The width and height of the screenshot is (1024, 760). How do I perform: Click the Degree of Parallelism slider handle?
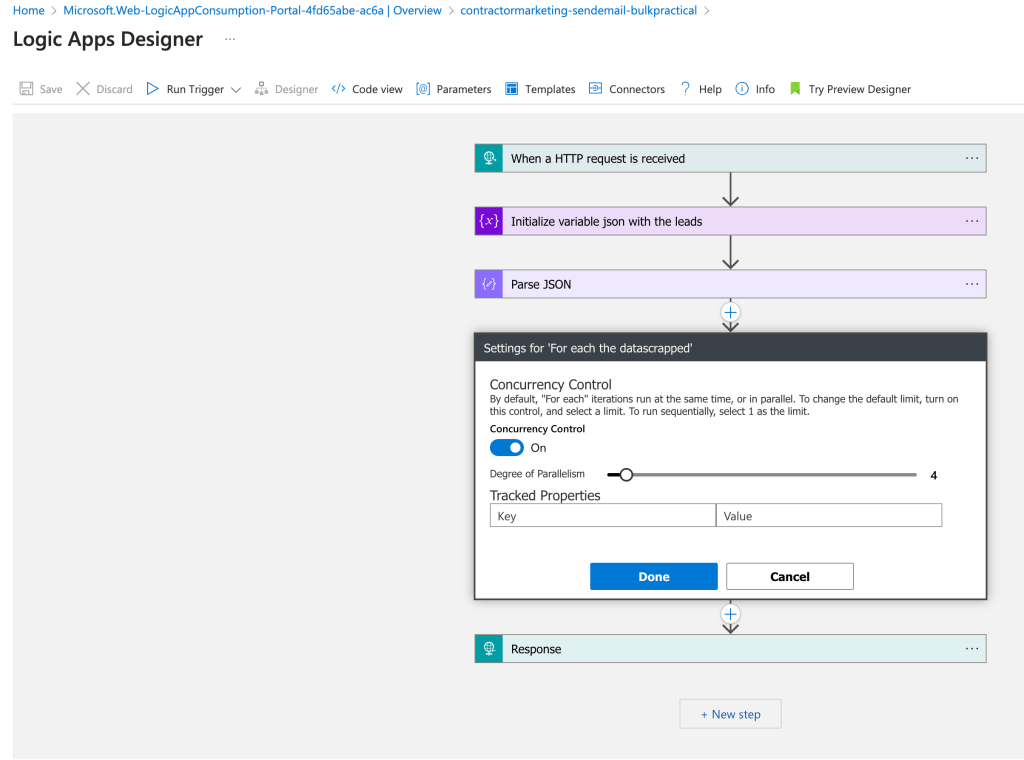coord(626,475)
